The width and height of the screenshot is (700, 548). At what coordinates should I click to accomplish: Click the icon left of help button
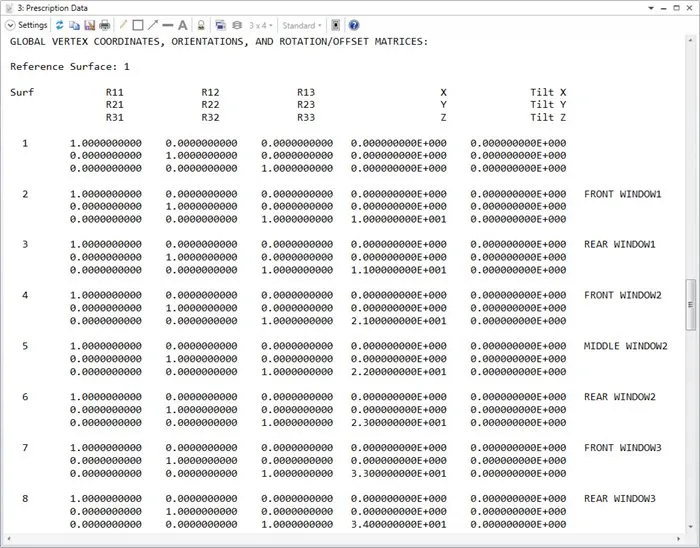335,25
